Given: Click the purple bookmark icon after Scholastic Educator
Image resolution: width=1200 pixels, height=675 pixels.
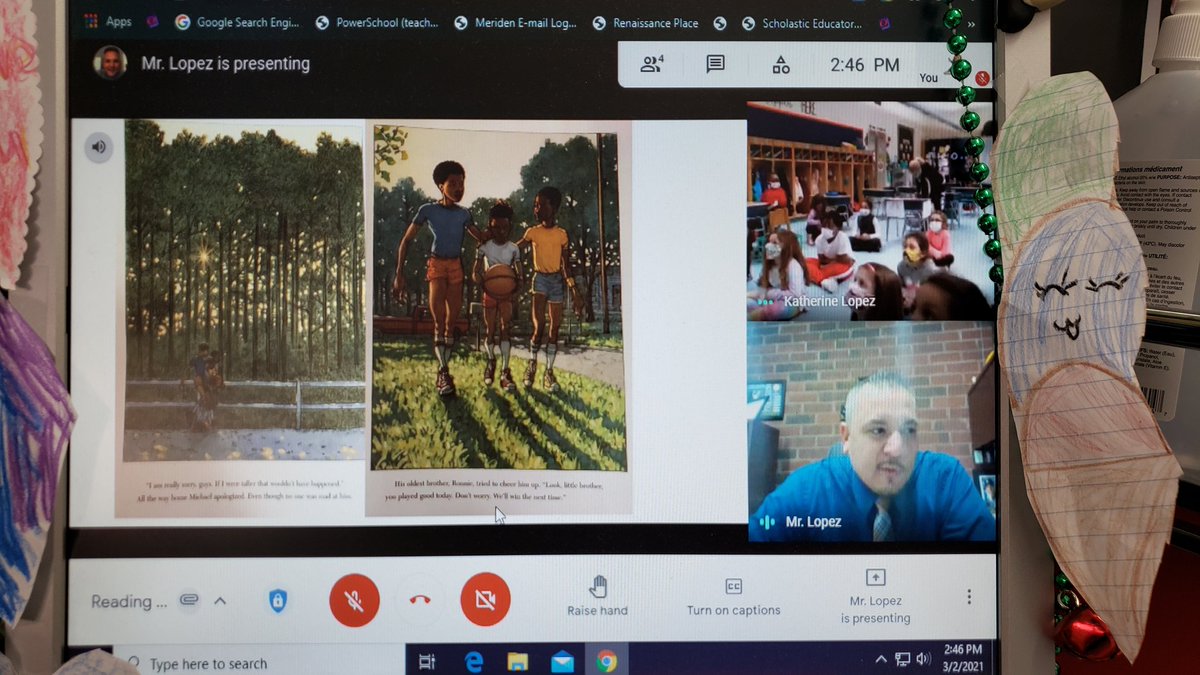Looking at the screenshot, I should pyautogui.click(x=883, y=22).
